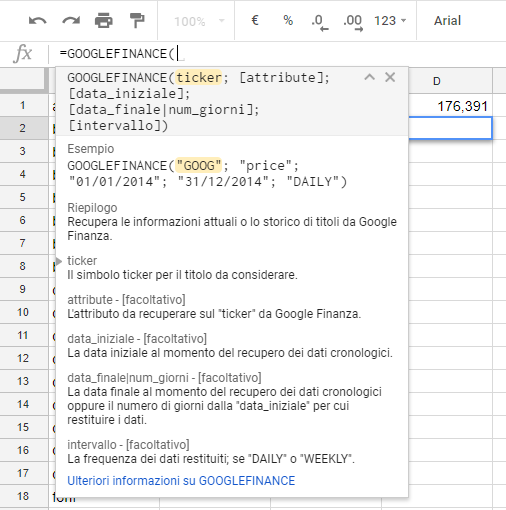Select row 2 header

click(23, 128)
